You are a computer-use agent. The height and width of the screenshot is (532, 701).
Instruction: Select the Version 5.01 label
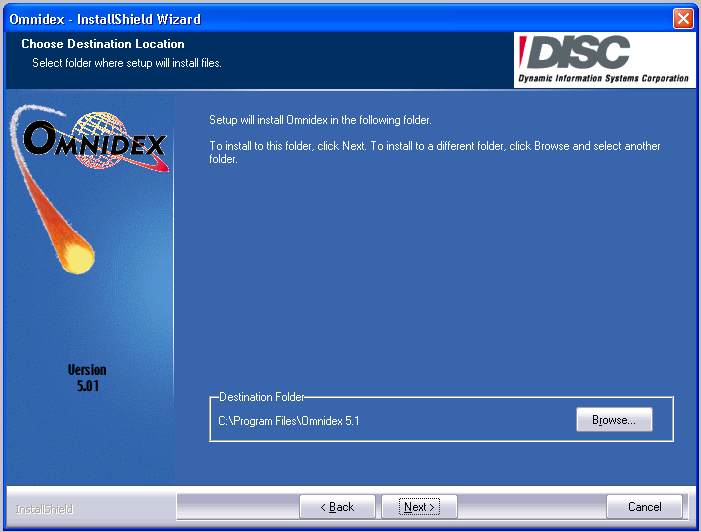tap(87, 378)
